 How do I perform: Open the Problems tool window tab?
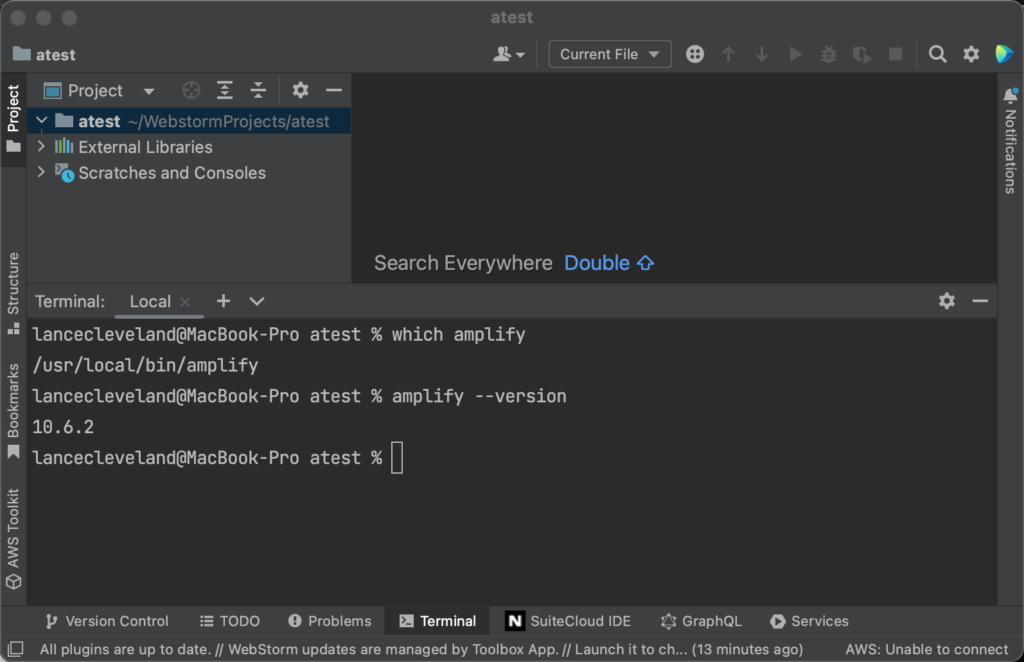tap(329, 621)
